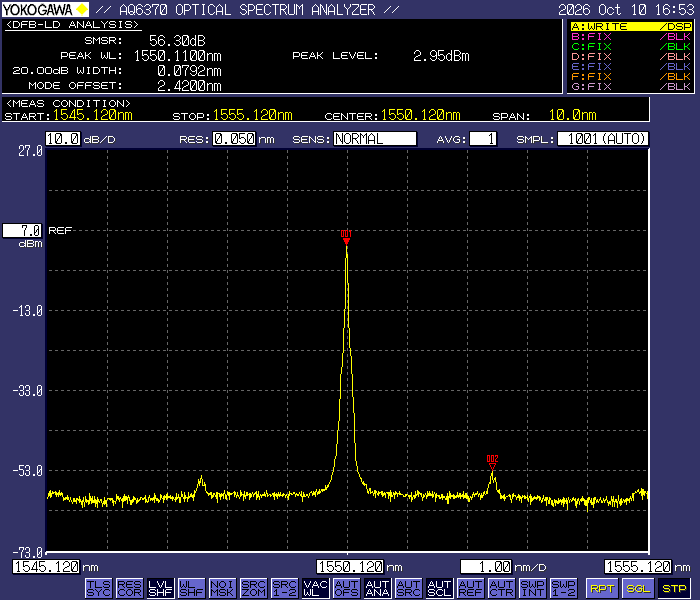The width and height of the screenshot is (700, 600).
Task: Click the SWP 1-2 sweep indicator
Action: coord(563,588)
